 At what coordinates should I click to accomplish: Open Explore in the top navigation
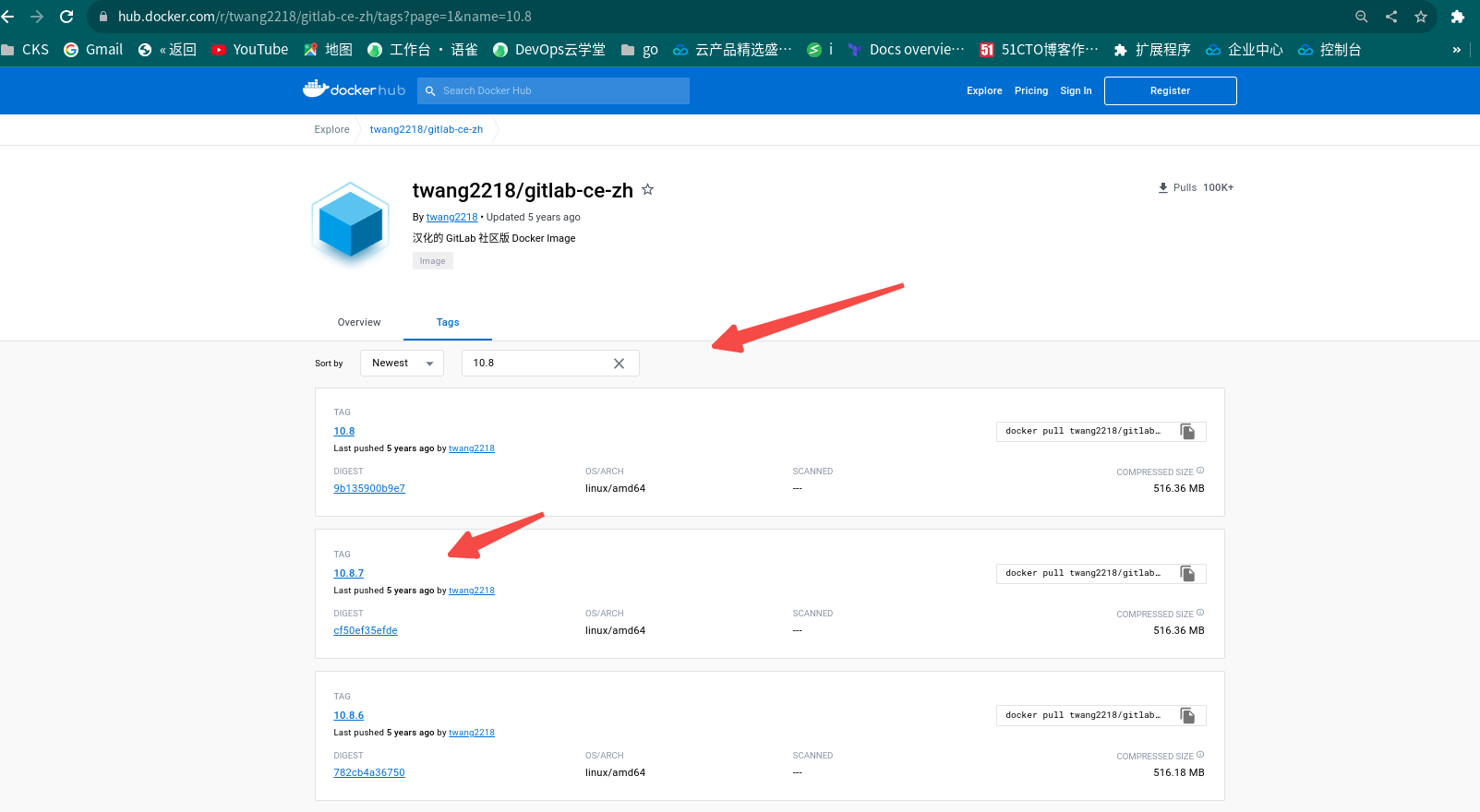coord(984,90)
